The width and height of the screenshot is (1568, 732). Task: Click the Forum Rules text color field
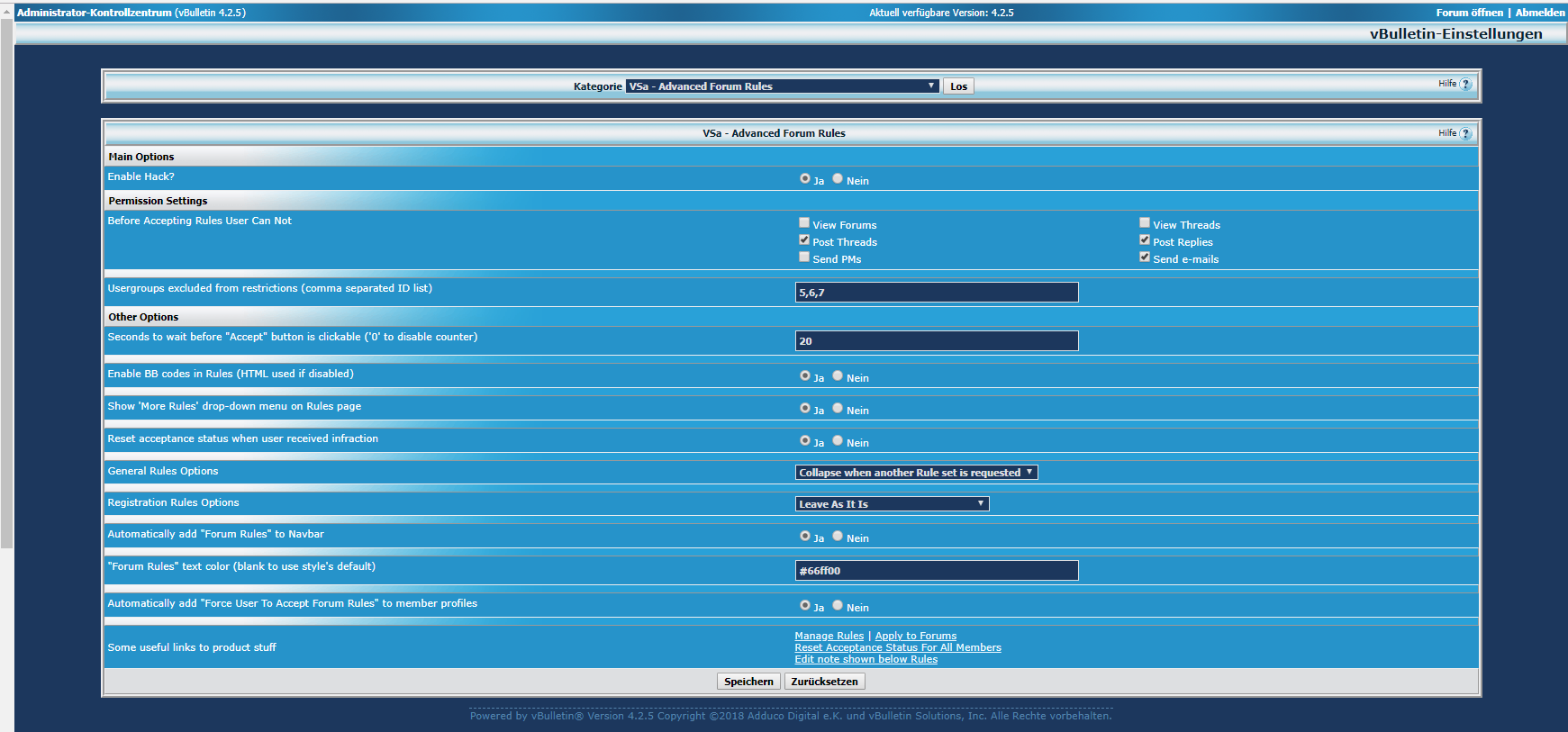coord(937,571)
